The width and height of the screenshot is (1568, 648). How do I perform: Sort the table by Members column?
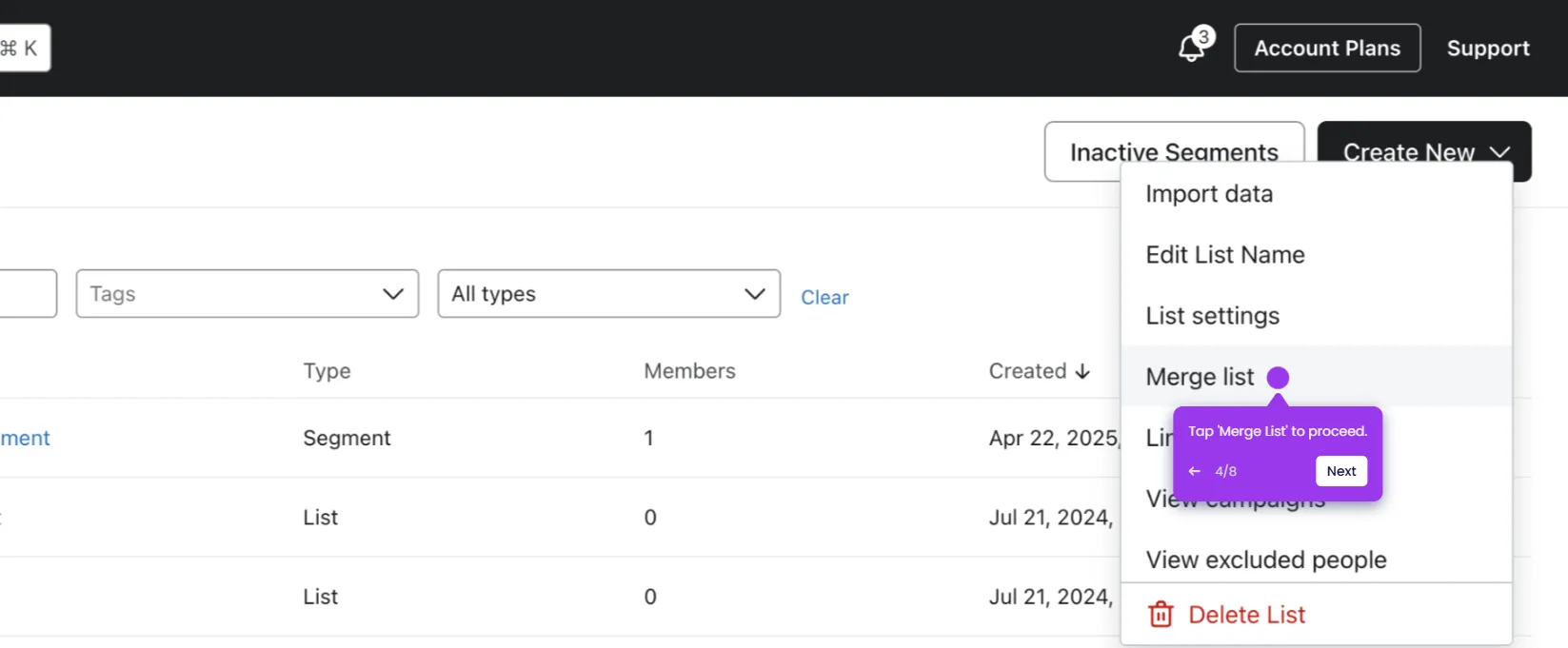tap(689, 371)
